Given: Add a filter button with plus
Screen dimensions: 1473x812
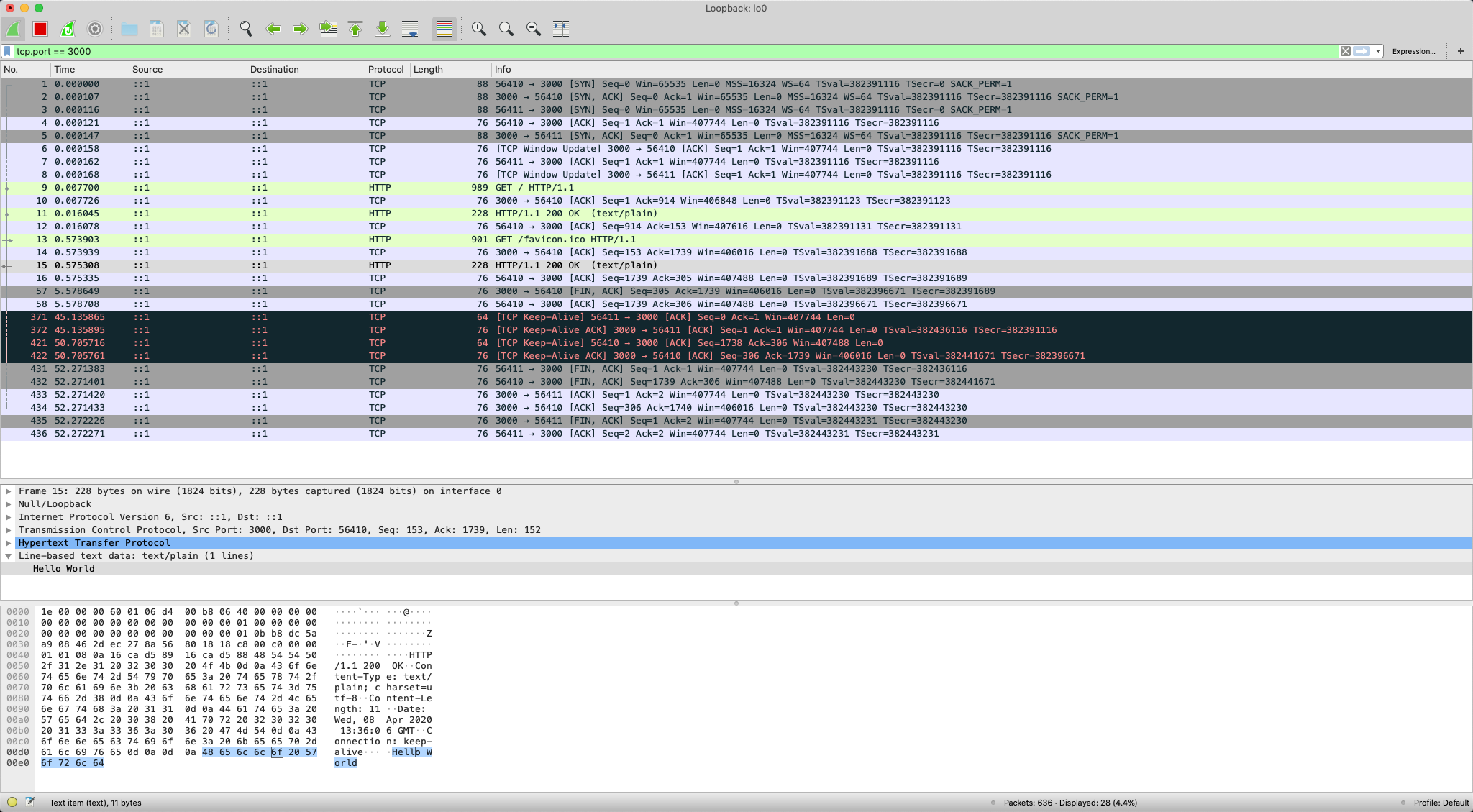Looking at the screenshot, I should coord(1461,51).
